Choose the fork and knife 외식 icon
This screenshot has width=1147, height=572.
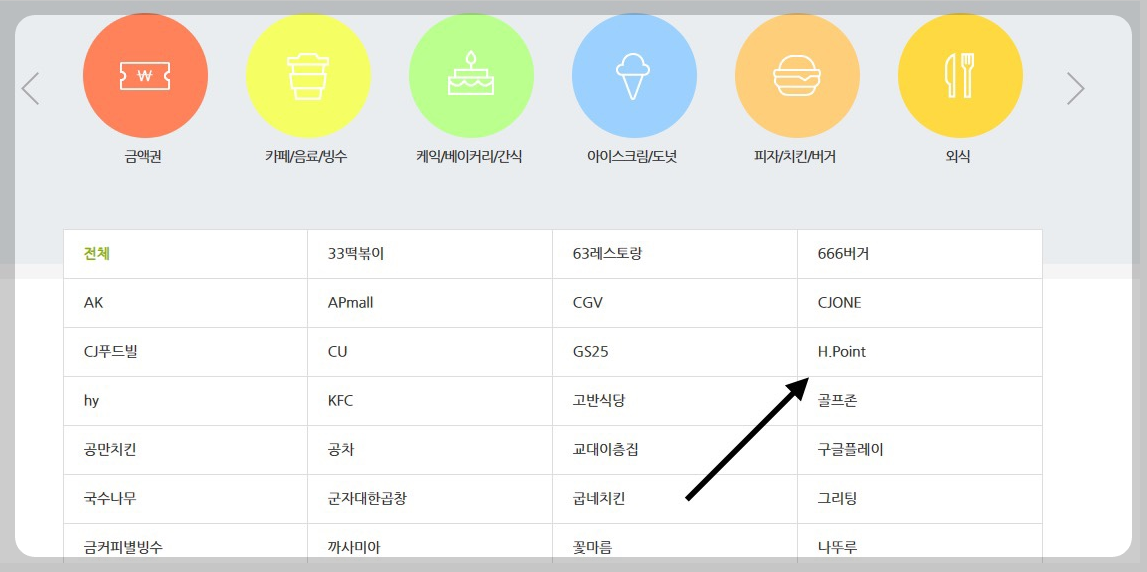point(960,75)
